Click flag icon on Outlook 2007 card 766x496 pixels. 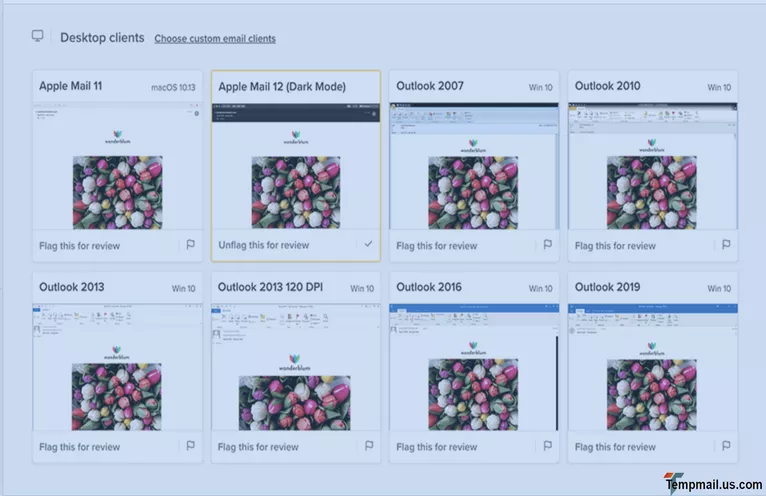pyautogui.click(x=547, y=245)
